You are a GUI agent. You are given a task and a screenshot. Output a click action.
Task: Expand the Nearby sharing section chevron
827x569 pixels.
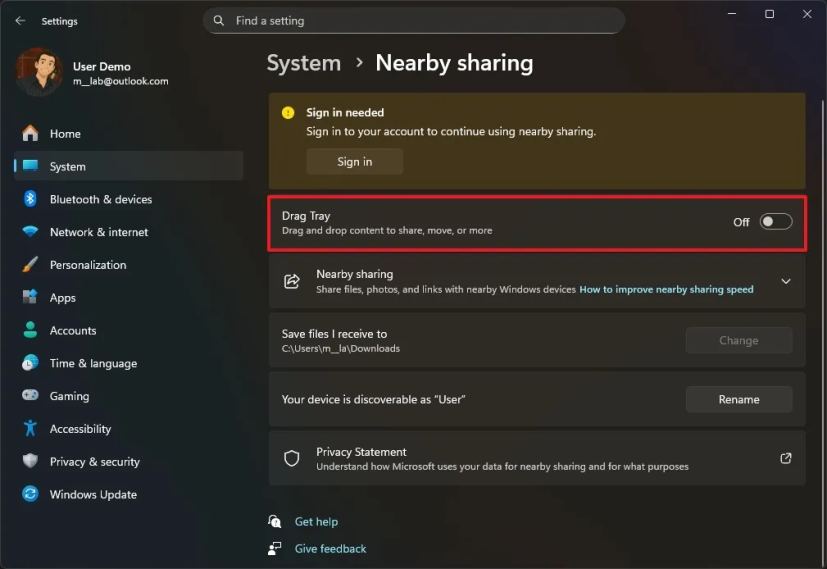[785, 282]
